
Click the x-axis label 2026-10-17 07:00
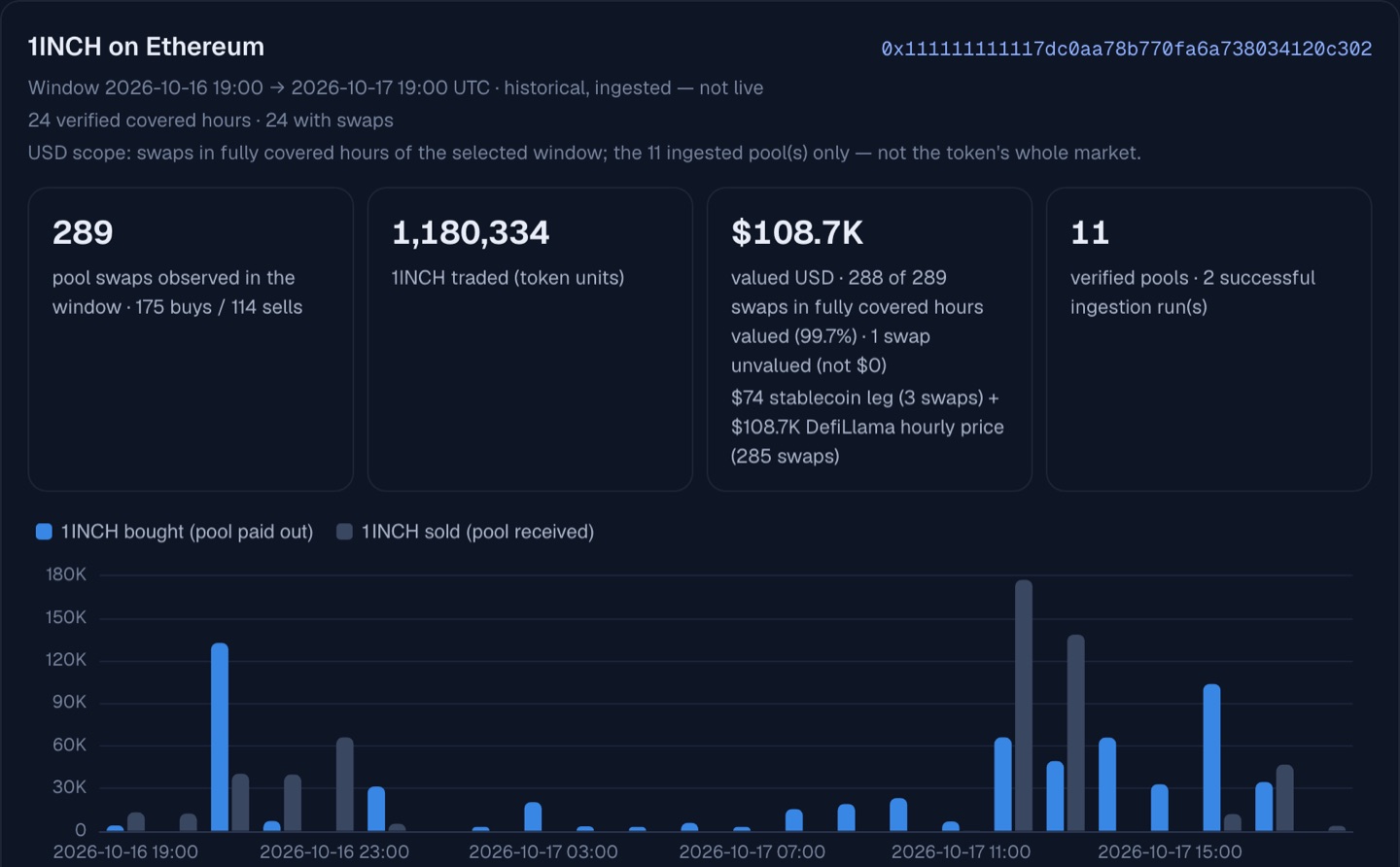[752, 851]
